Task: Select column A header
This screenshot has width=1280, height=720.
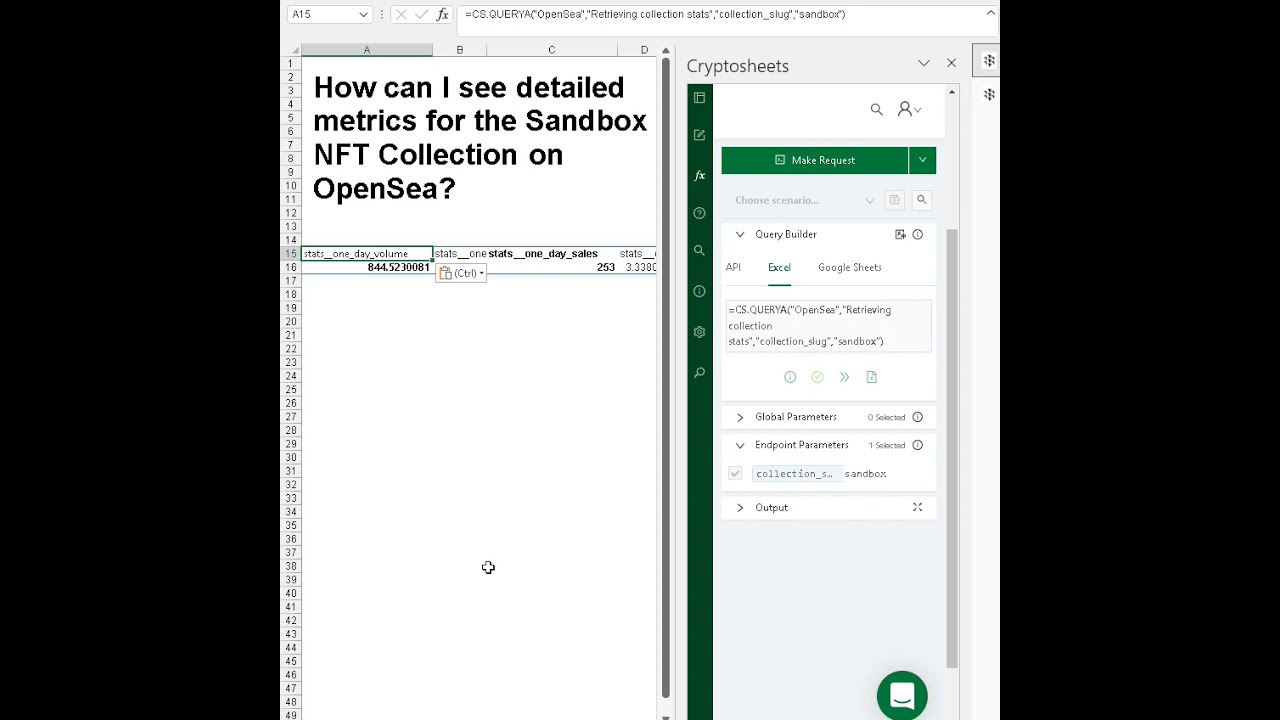Action: 367,50
